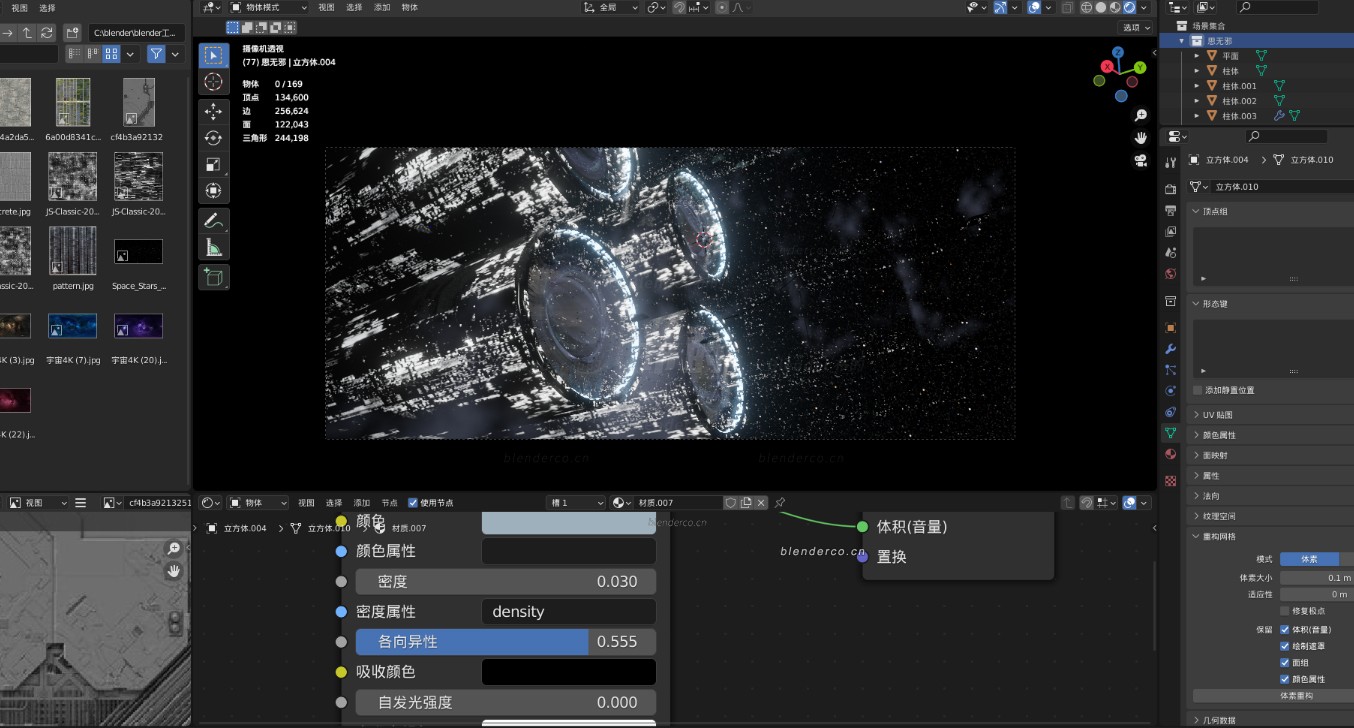Open the 选项 dropdown
This screenshot has width=1354, height=728.
click(1137, 27)
